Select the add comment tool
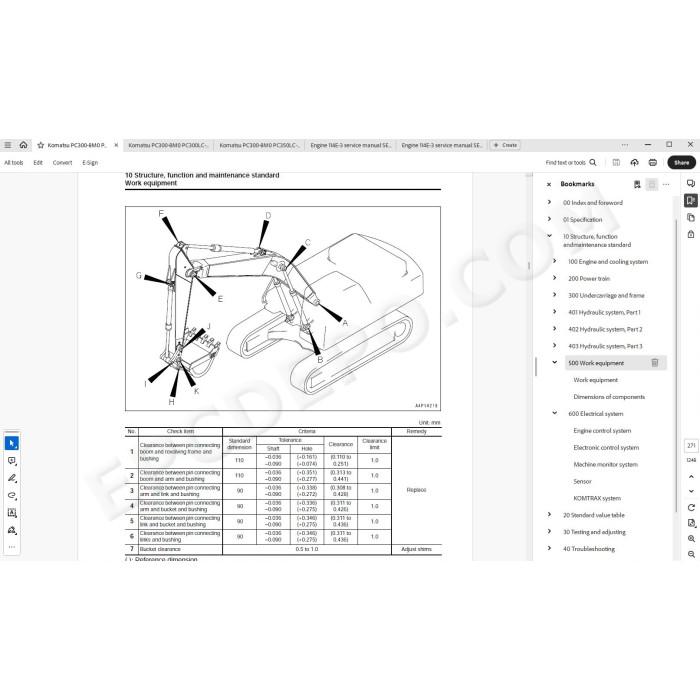Screen dimensions: 700x700 pos(12,461)
